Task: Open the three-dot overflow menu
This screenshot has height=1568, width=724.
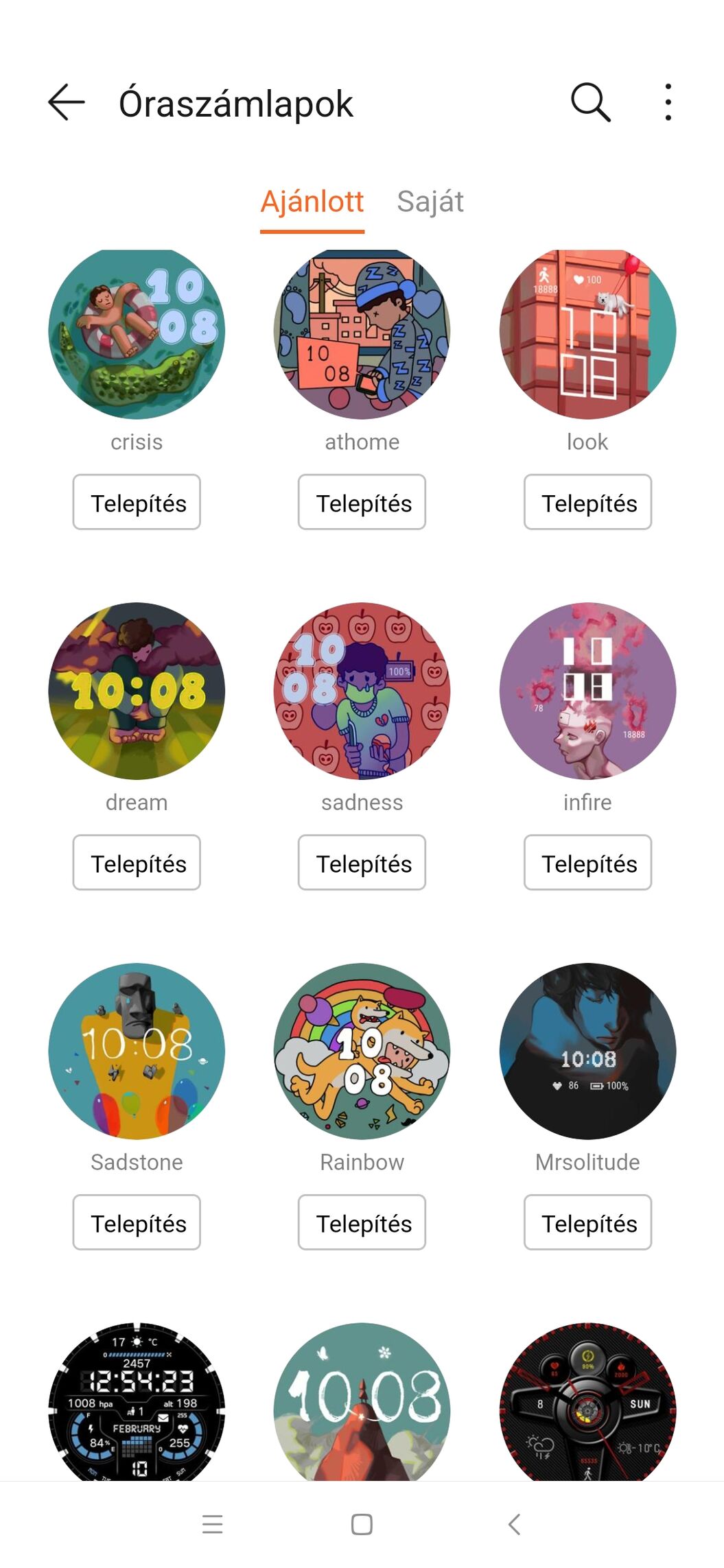Action: point(668,103)
